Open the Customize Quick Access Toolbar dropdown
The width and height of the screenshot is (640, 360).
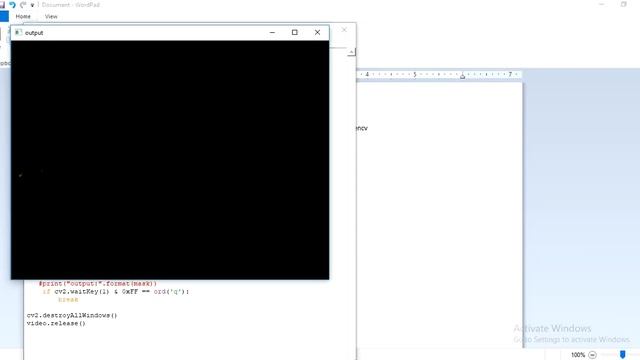pyautogui.click(x=32, y=5)
